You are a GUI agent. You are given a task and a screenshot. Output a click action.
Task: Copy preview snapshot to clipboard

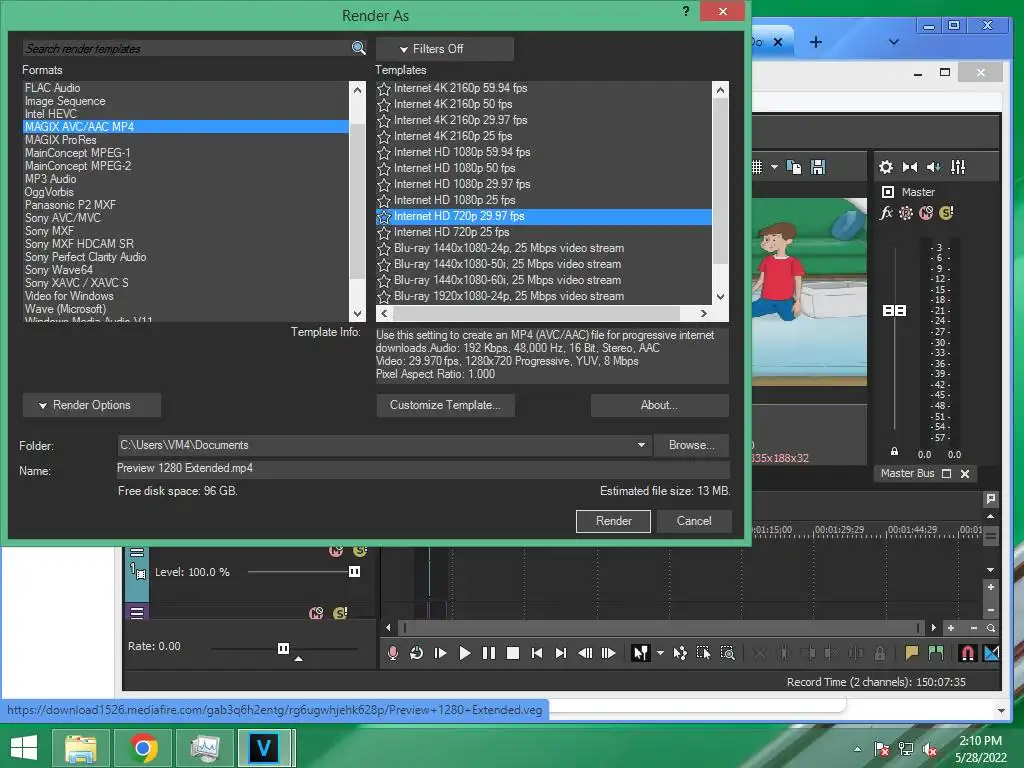point(794,167)
